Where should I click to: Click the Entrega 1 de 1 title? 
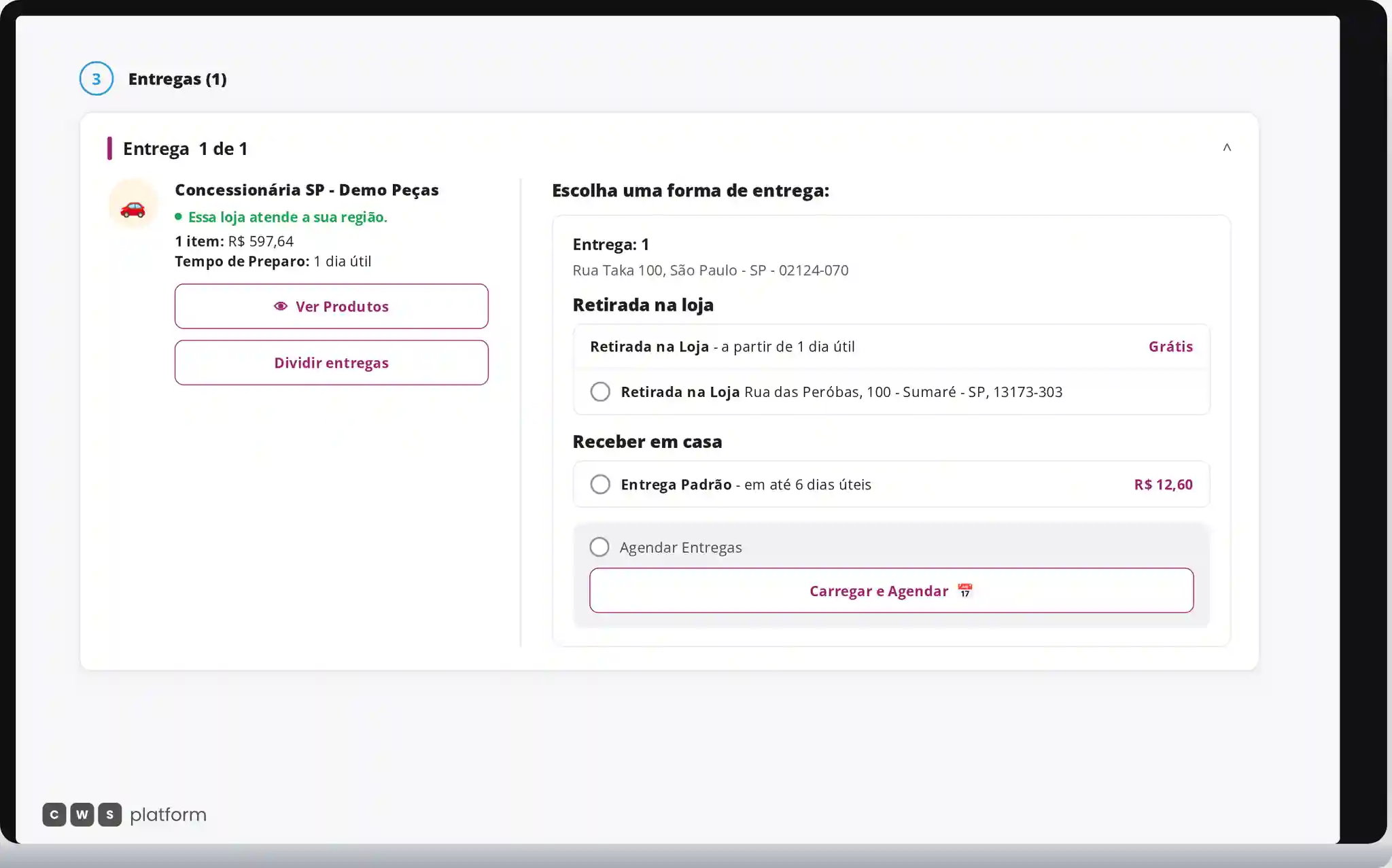[185, 149]
